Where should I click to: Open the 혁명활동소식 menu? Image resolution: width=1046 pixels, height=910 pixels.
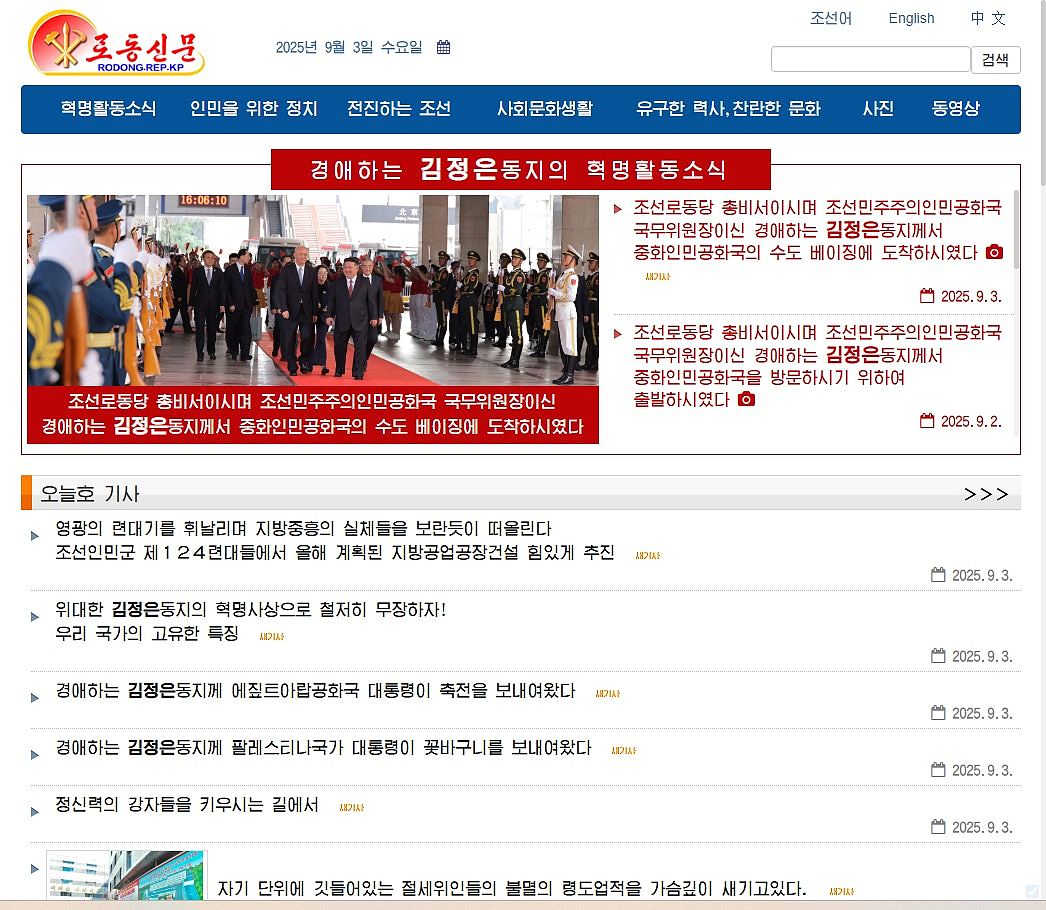coord(108,109)
